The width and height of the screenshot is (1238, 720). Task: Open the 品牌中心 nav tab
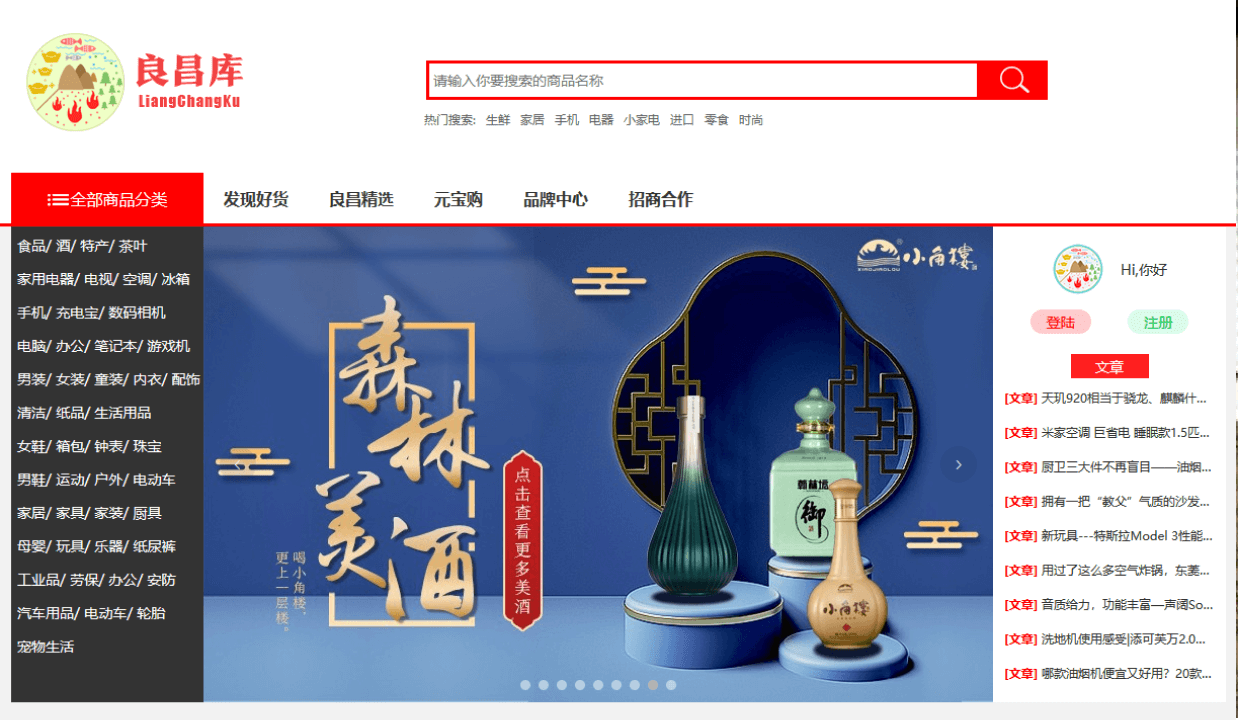point(556,199)
